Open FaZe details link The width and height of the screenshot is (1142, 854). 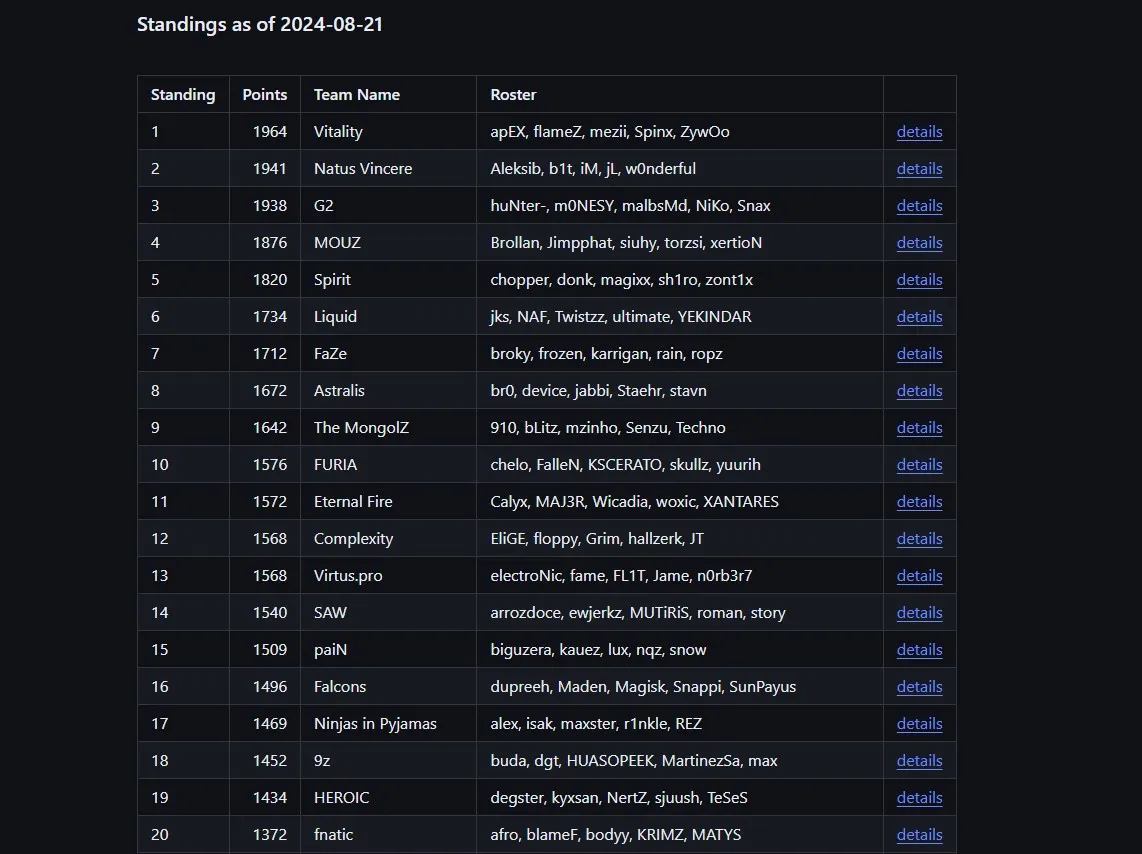tap(919, 354)
